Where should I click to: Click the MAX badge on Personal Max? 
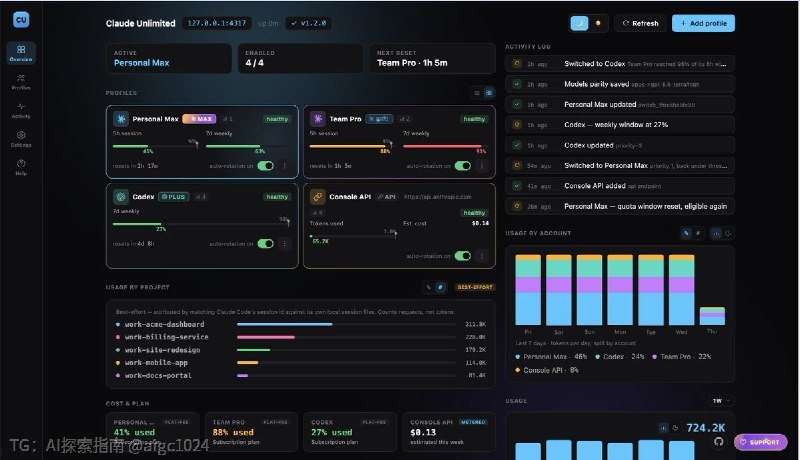tap(199, 119)
